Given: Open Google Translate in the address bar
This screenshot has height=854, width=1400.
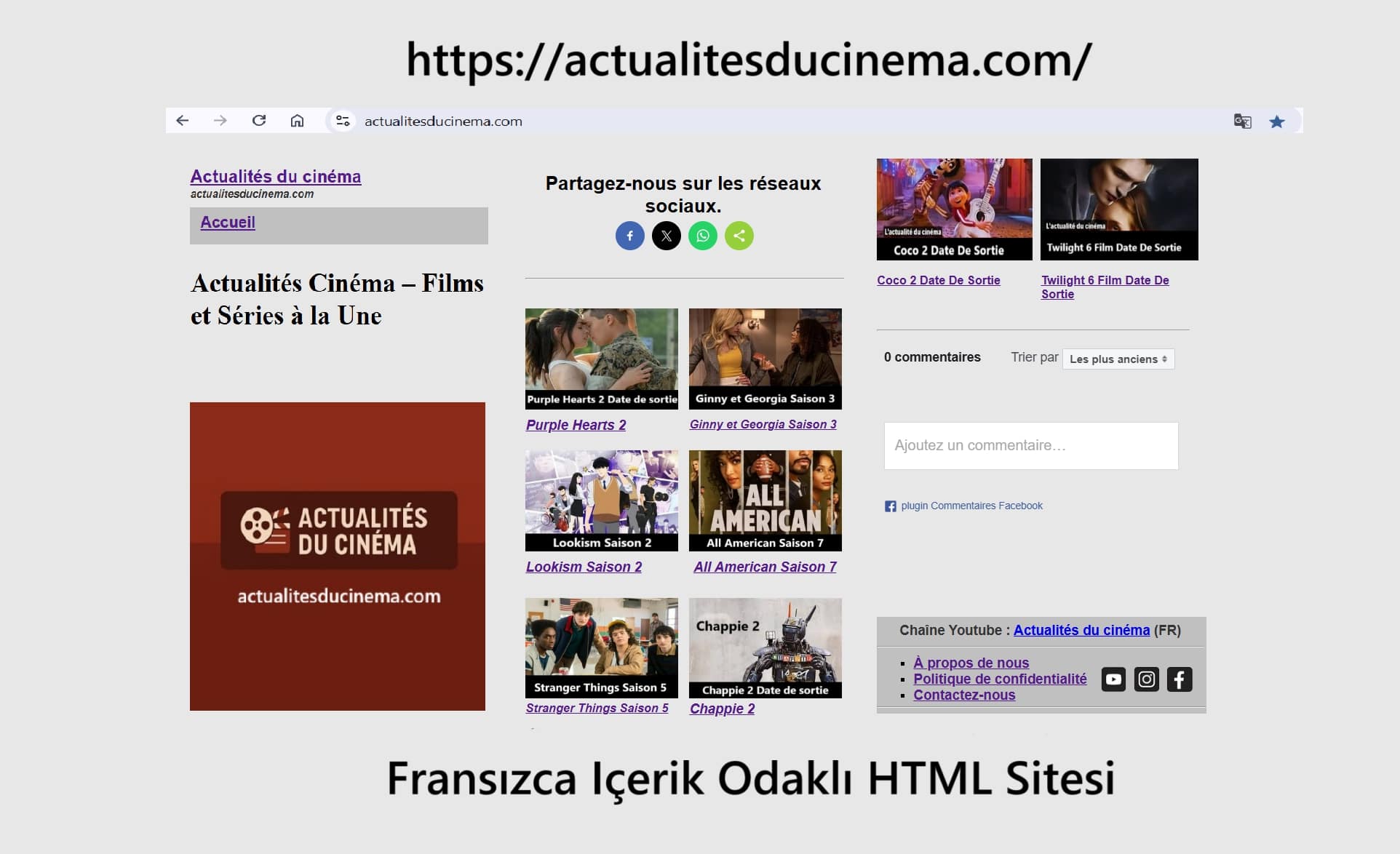Looking at the screenshot, I should 1242,121.
